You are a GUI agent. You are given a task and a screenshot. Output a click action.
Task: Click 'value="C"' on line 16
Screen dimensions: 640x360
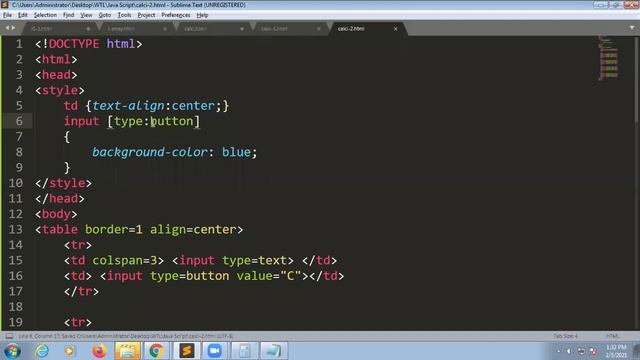pos(269,276)
